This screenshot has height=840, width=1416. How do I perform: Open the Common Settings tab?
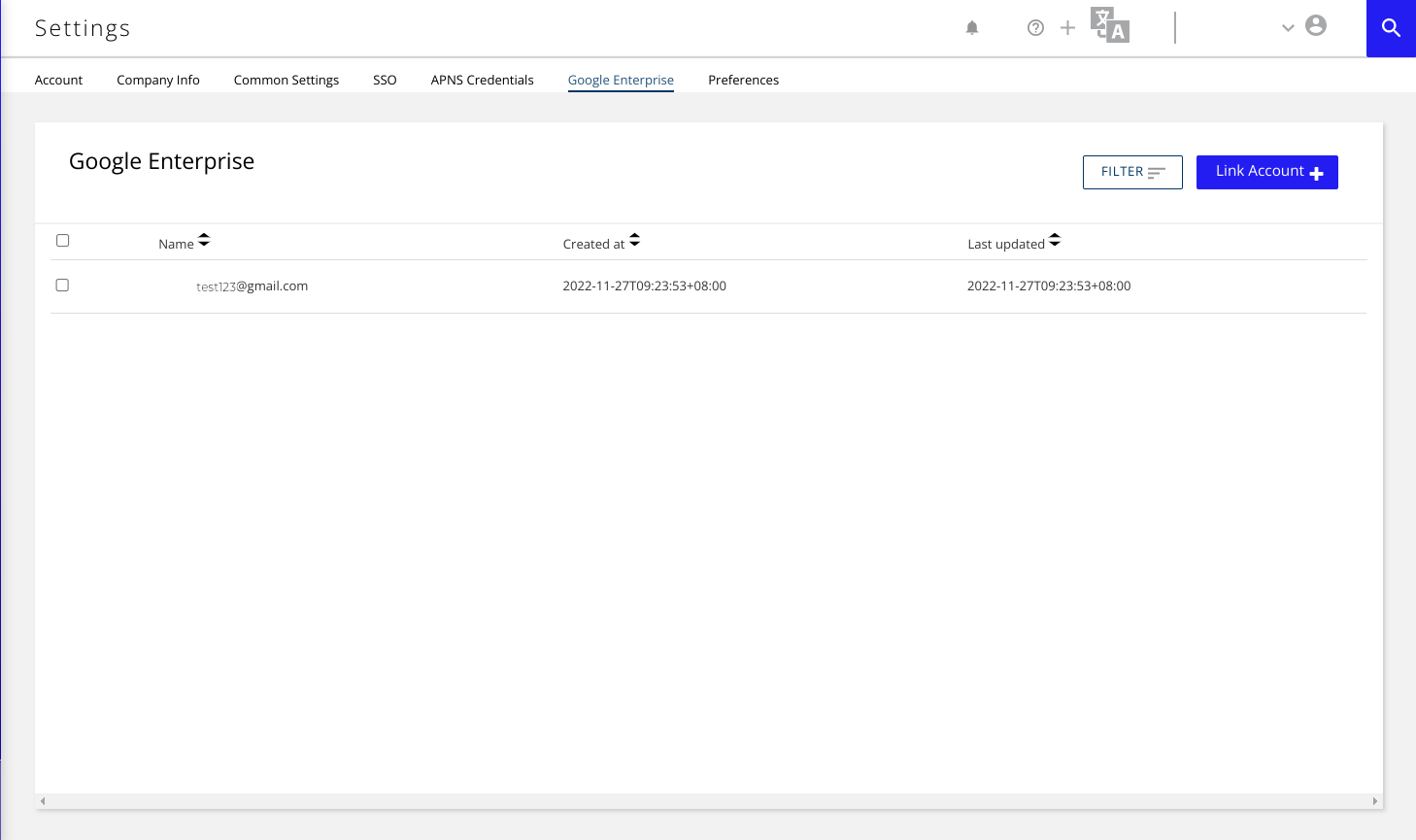click(x=287, y=80)
